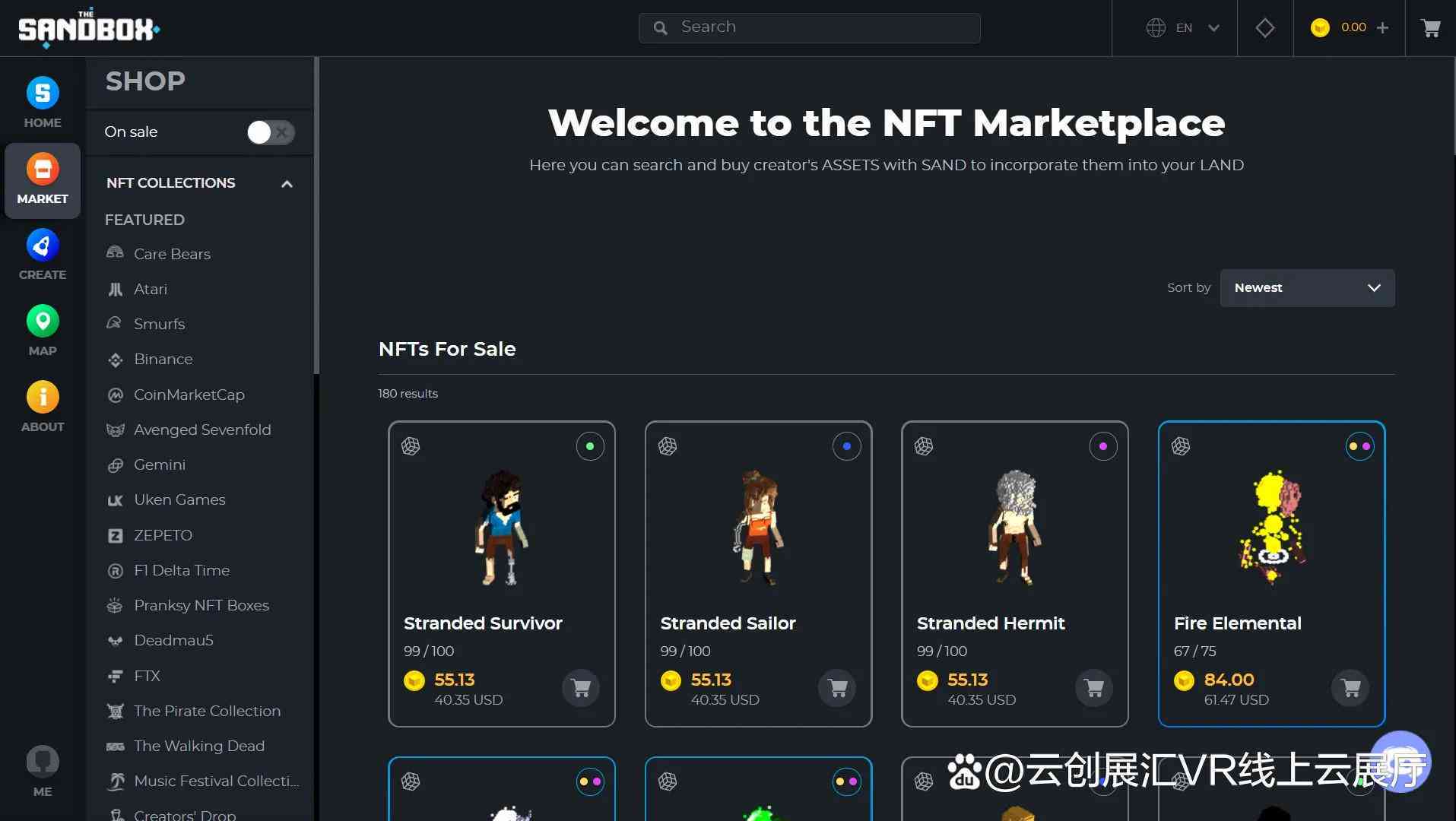Add Stranded Survivor to cart
This screenshot has width=1456, height=821.
pyautogui.click(x=581, y=688)
